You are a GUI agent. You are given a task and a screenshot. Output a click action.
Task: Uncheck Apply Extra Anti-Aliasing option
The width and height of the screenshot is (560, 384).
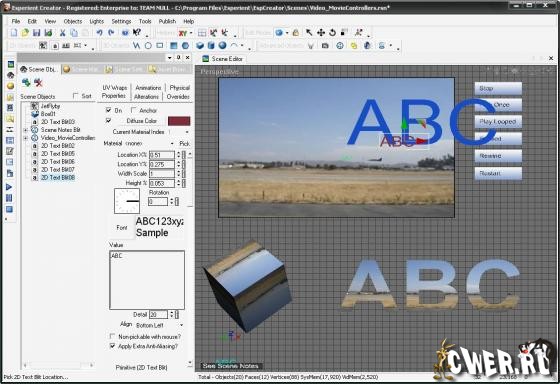[112, 346]
